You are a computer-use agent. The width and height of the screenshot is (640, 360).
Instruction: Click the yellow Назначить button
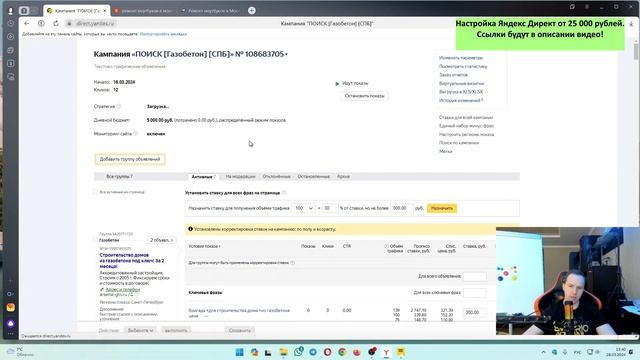[442, 208]
